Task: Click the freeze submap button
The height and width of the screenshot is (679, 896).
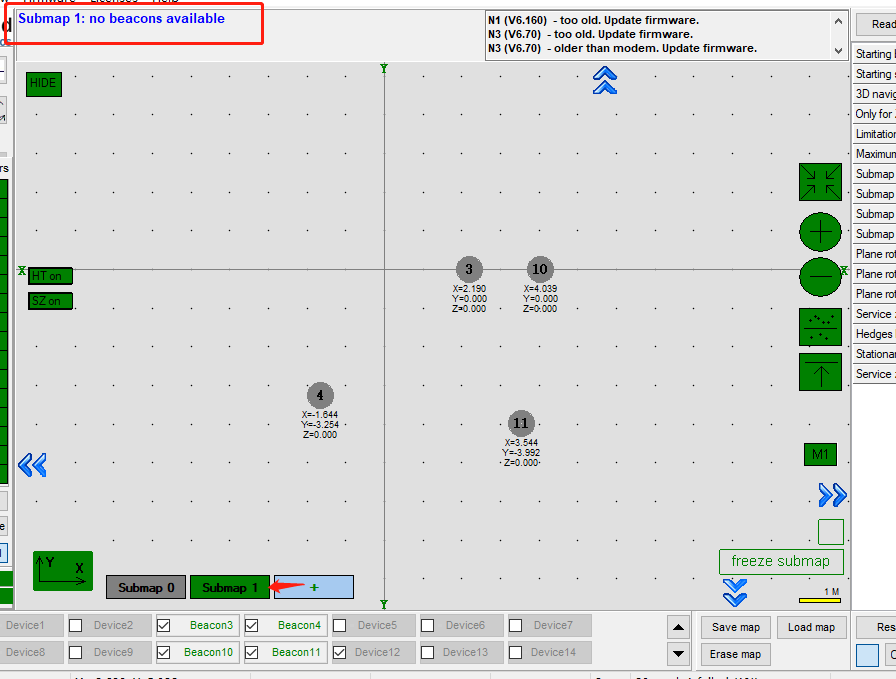Action: point(780,562)
